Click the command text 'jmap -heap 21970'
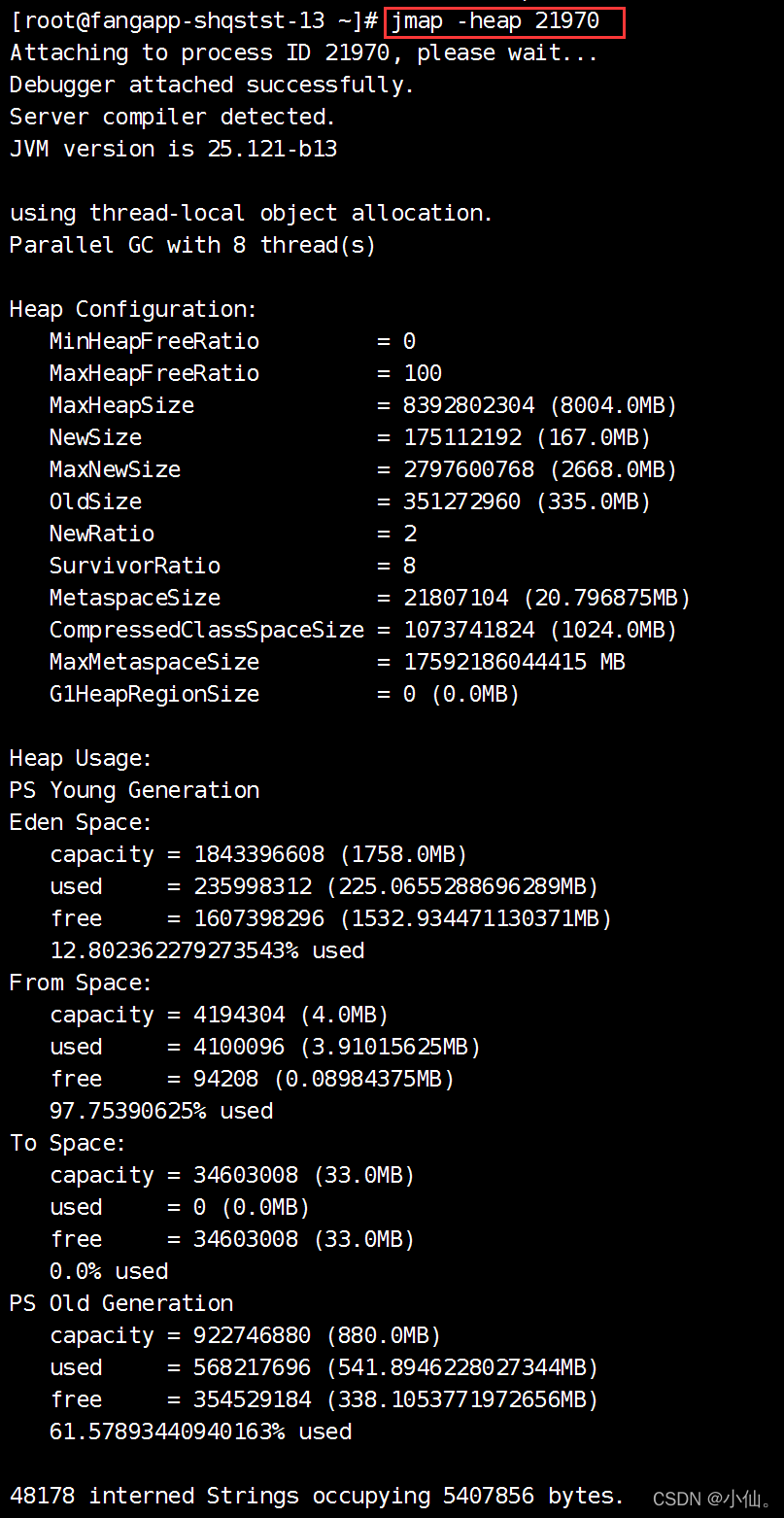Viewport: 784px width, 1518px height. pyautogui.click(x=495, y=20)
